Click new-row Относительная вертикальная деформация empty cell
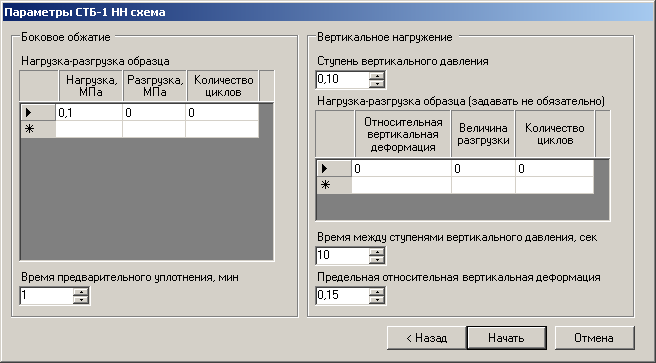This screenshot has width=656, height=363. [x=401, y=185]
